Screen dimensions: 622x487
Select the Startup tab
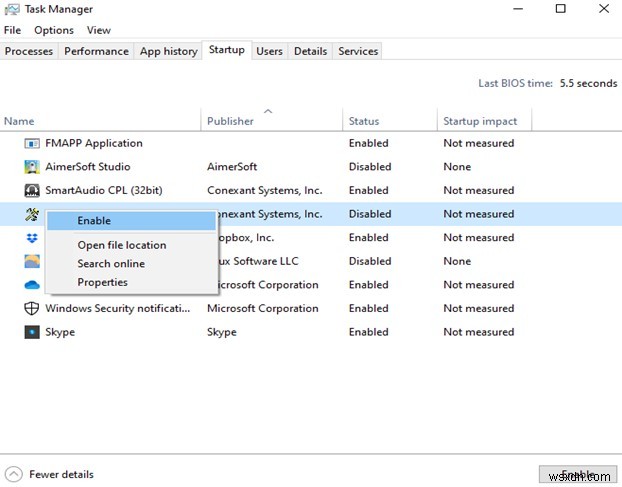pos(227,50)
